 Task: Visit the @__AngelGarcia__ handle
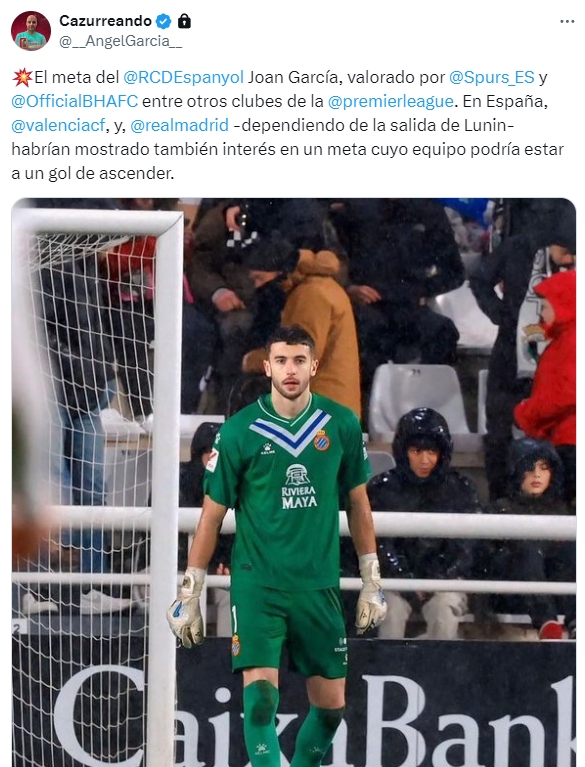pyautogui.click(x=120, y=42)
